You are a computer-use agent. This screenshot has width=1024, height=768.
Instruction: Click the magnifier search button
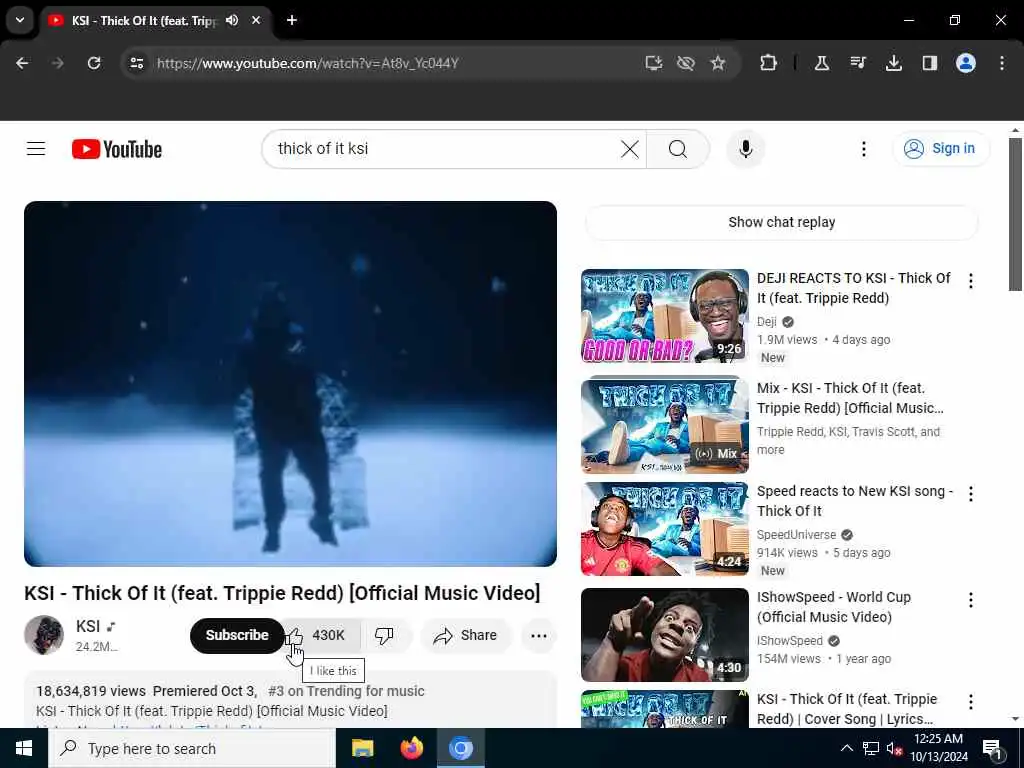(677, 149)
